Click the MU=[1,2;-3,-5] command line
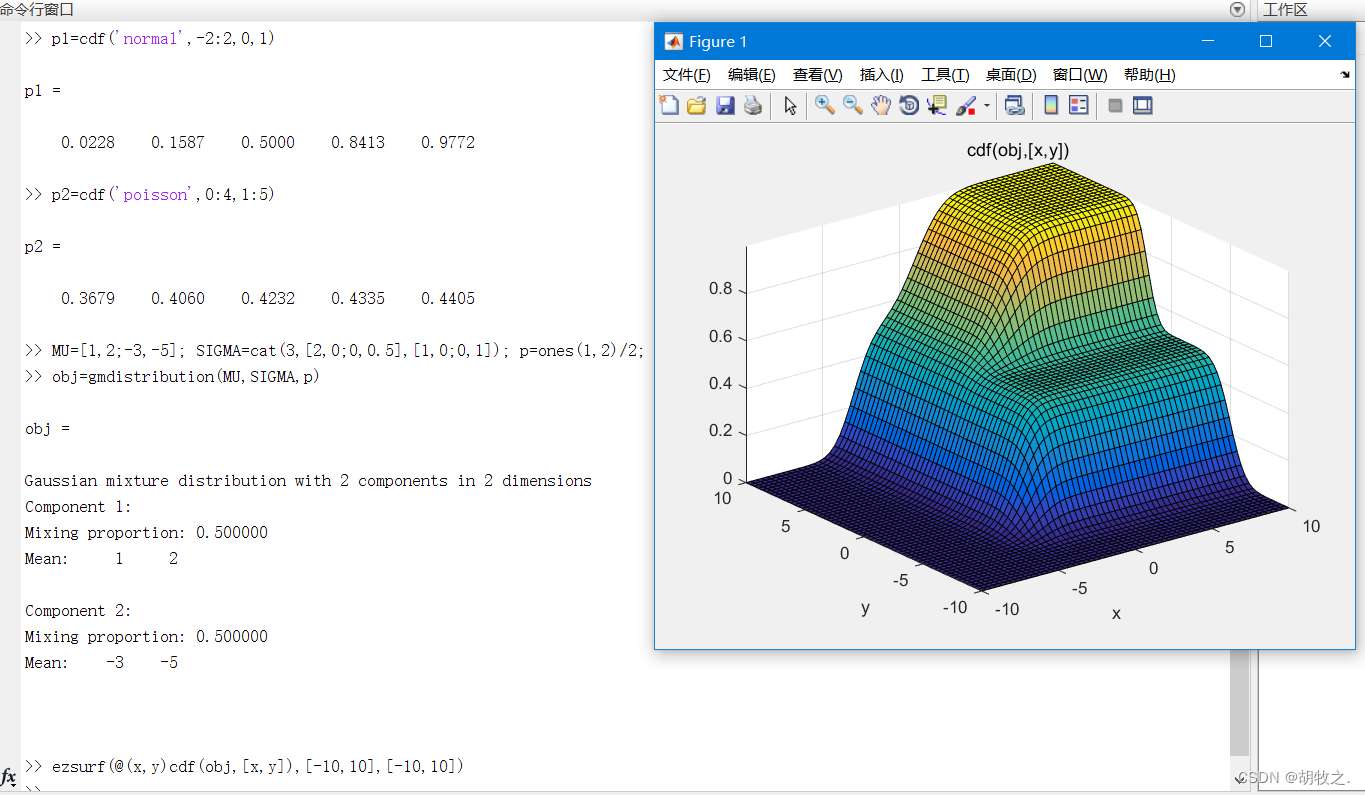 click(334, 351)
